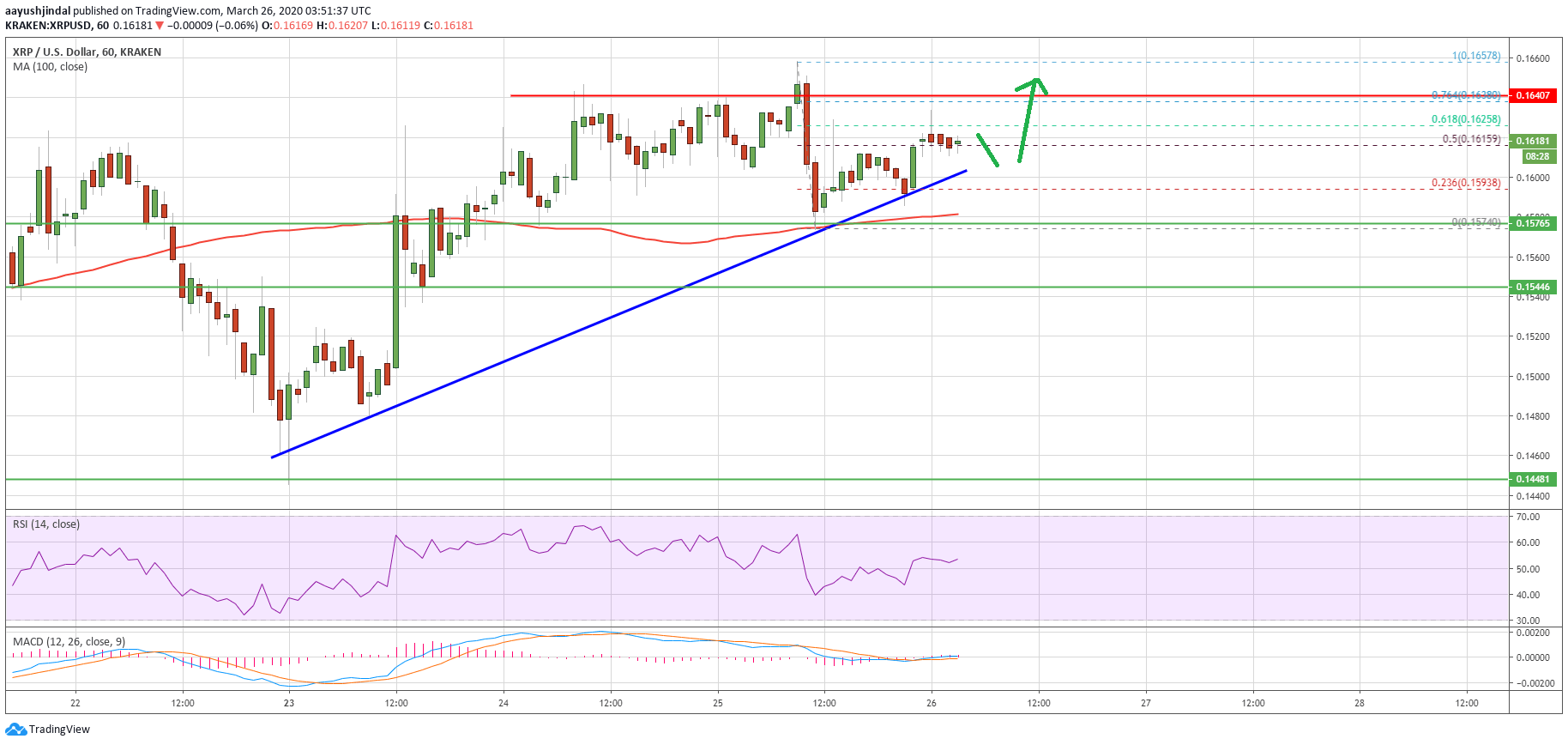The height and width of the screenshot is (745, 1568).
Task: Select the Fibonacci label 0.5(0.16159)
Action: click(x=1471, y=139)
